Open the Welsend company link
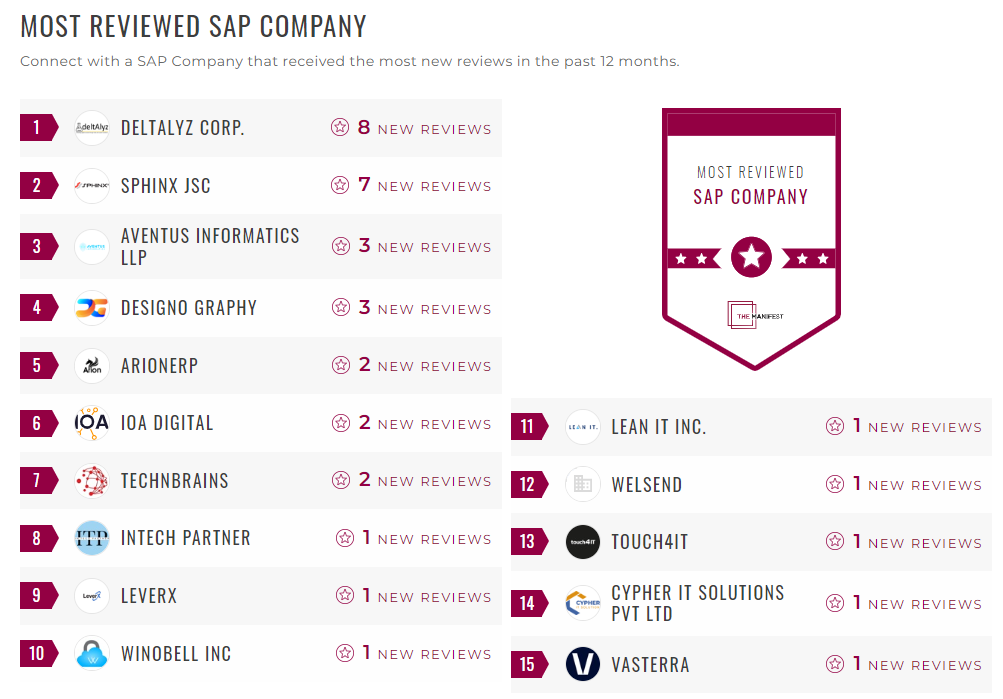Viewport: 1003px width, 699px height. tap(646, 485)
